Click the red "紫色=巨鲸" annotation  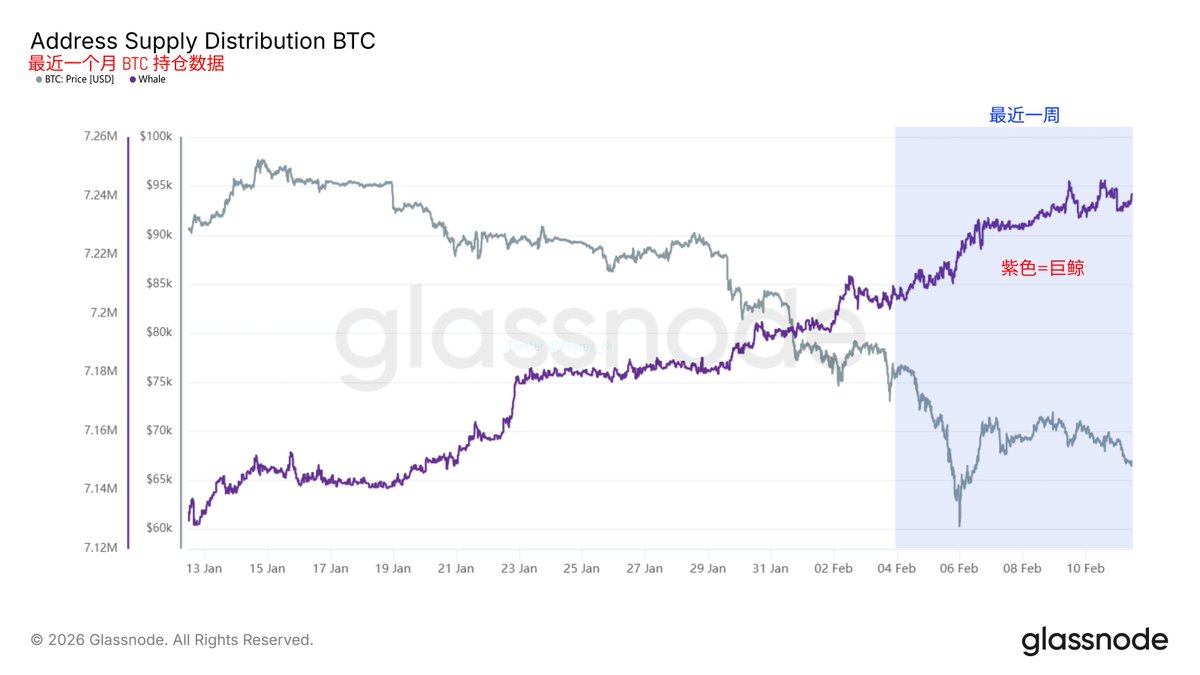coord(1043,268)
